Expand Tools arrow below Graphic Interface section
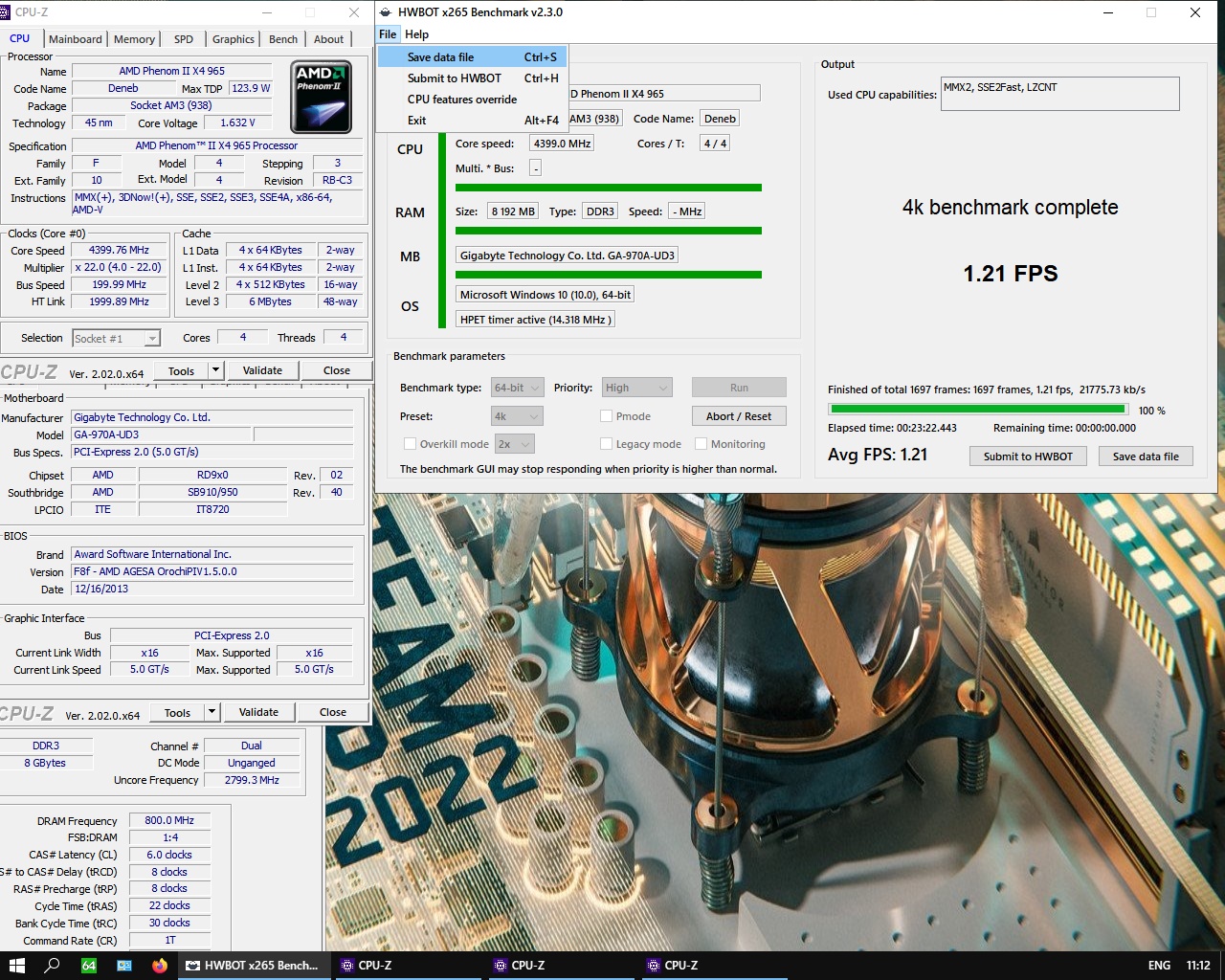The width and height of the screenshot is (1225, 980). click(212, 712)
